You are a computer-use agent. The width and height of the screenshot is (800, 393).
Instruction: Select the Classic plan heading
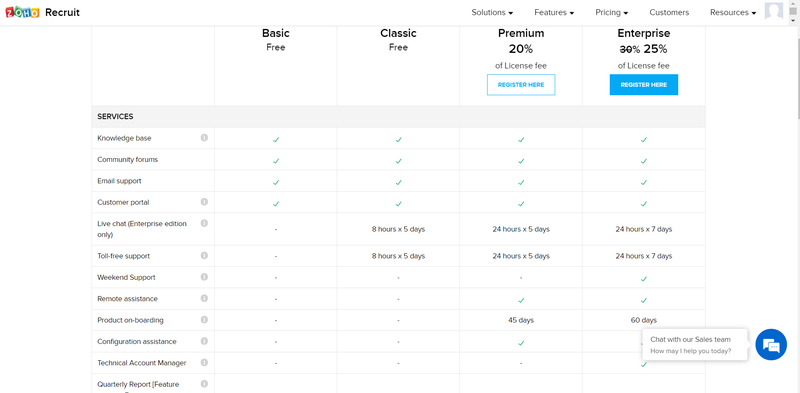point(398,33)
